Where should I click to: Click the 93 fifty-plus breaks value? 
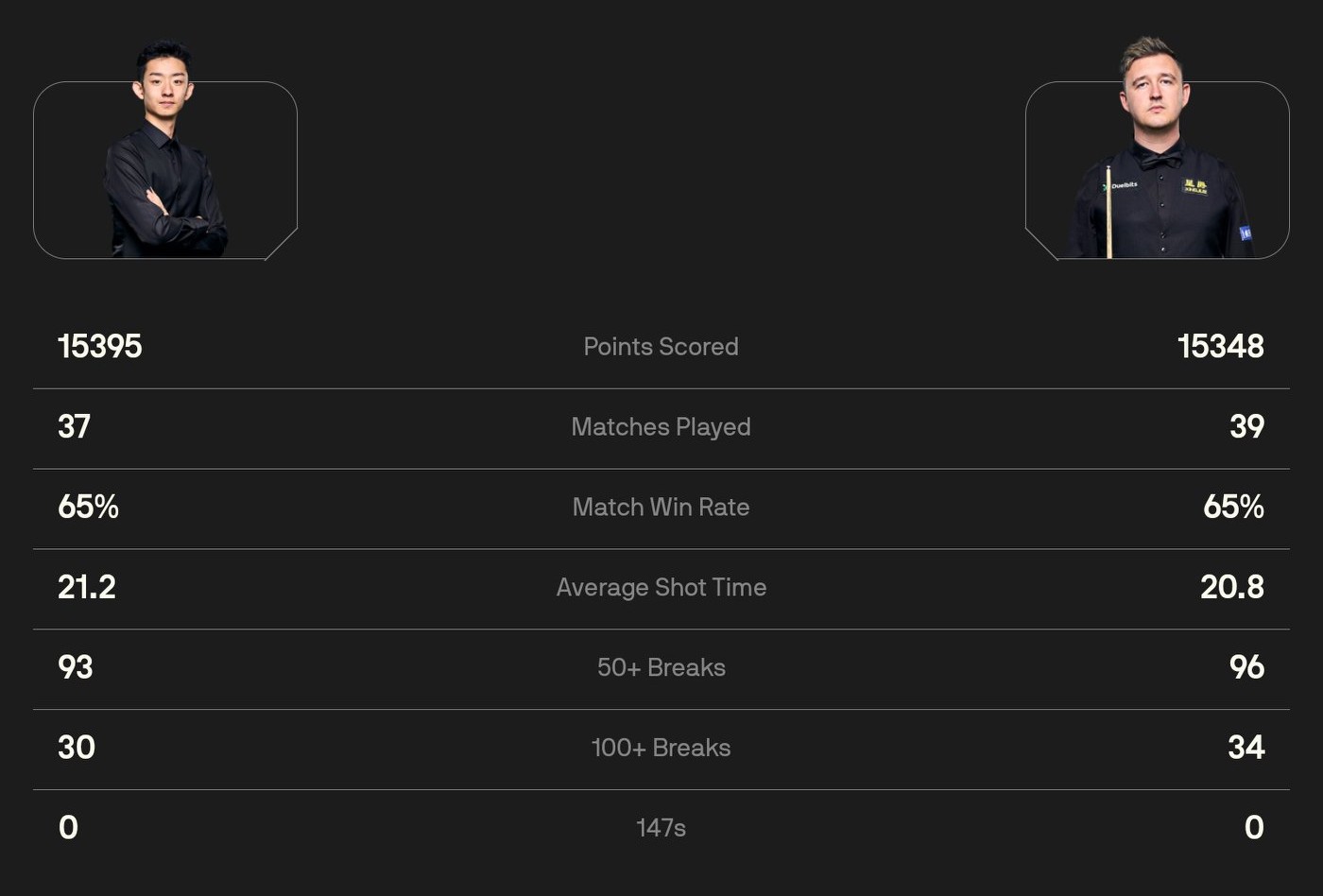pyautogui.click(x=75, y=668)
